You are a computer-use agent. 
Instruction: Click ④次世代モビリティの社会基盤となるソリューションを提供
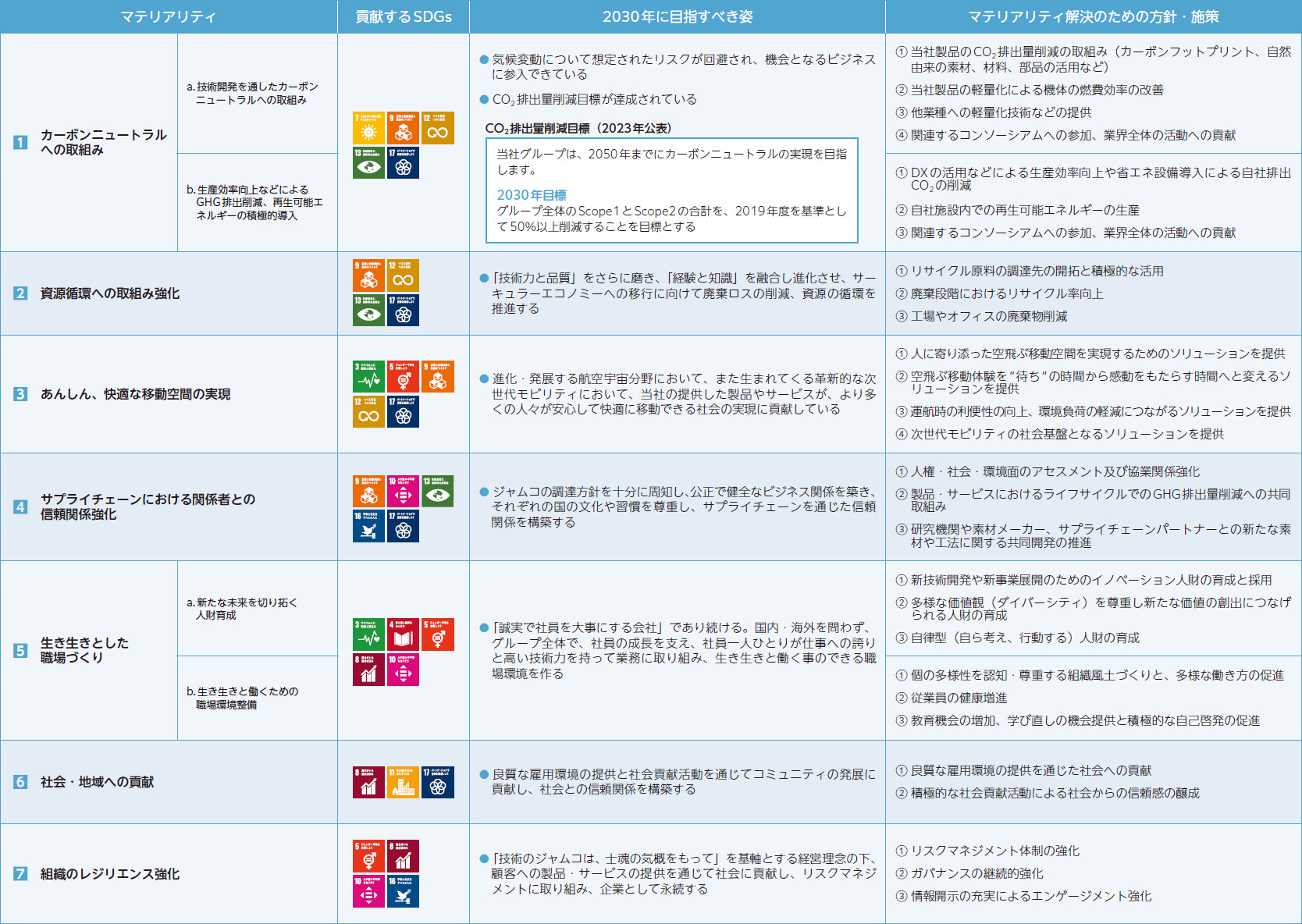point(1059,434)
